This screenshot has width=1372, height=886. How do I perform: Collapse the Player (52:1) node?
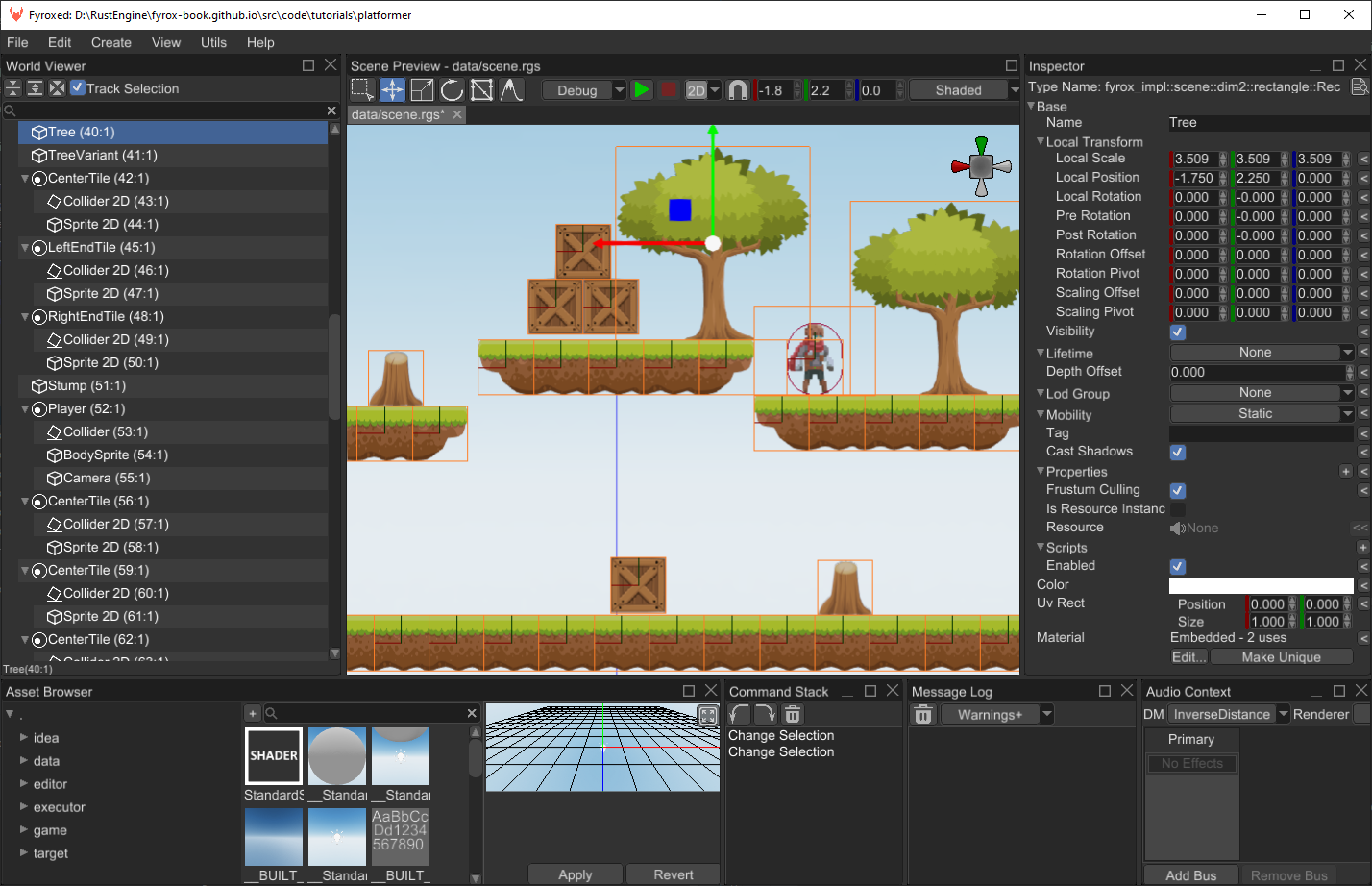pos(25,408)
